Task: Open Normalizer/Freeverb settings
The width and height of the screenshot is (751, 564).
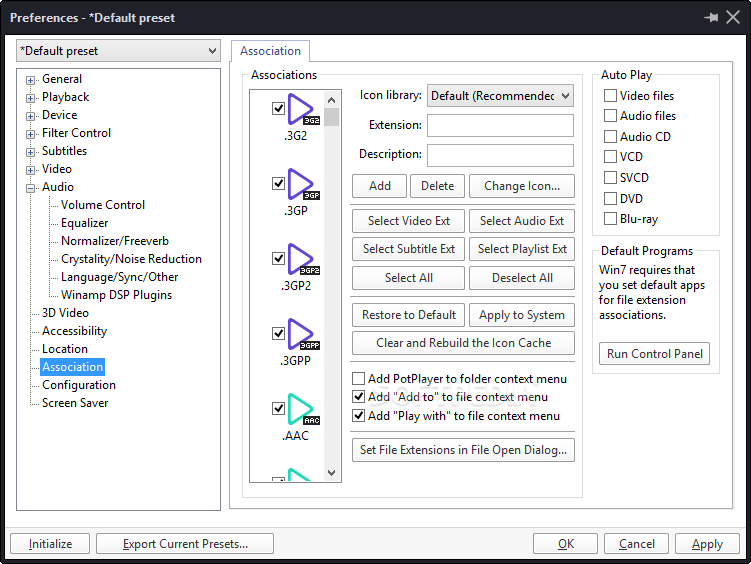Action: 114,241
